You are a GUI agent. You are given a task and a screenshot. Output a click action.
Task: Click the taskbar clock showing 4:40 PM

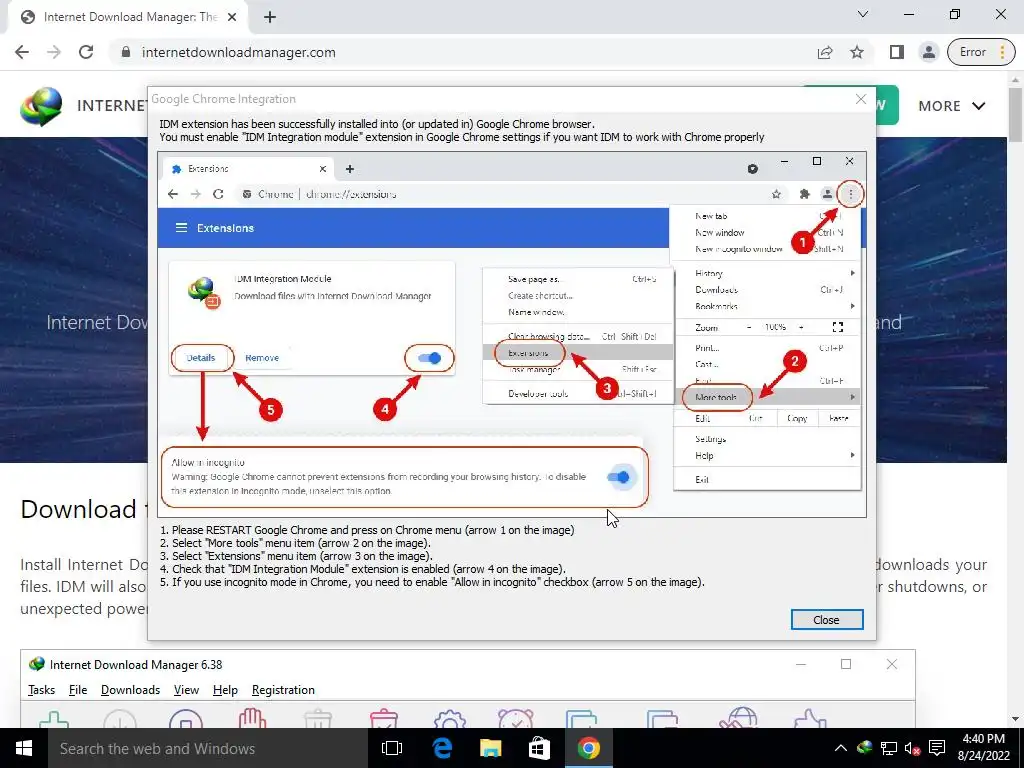point(984,748)
